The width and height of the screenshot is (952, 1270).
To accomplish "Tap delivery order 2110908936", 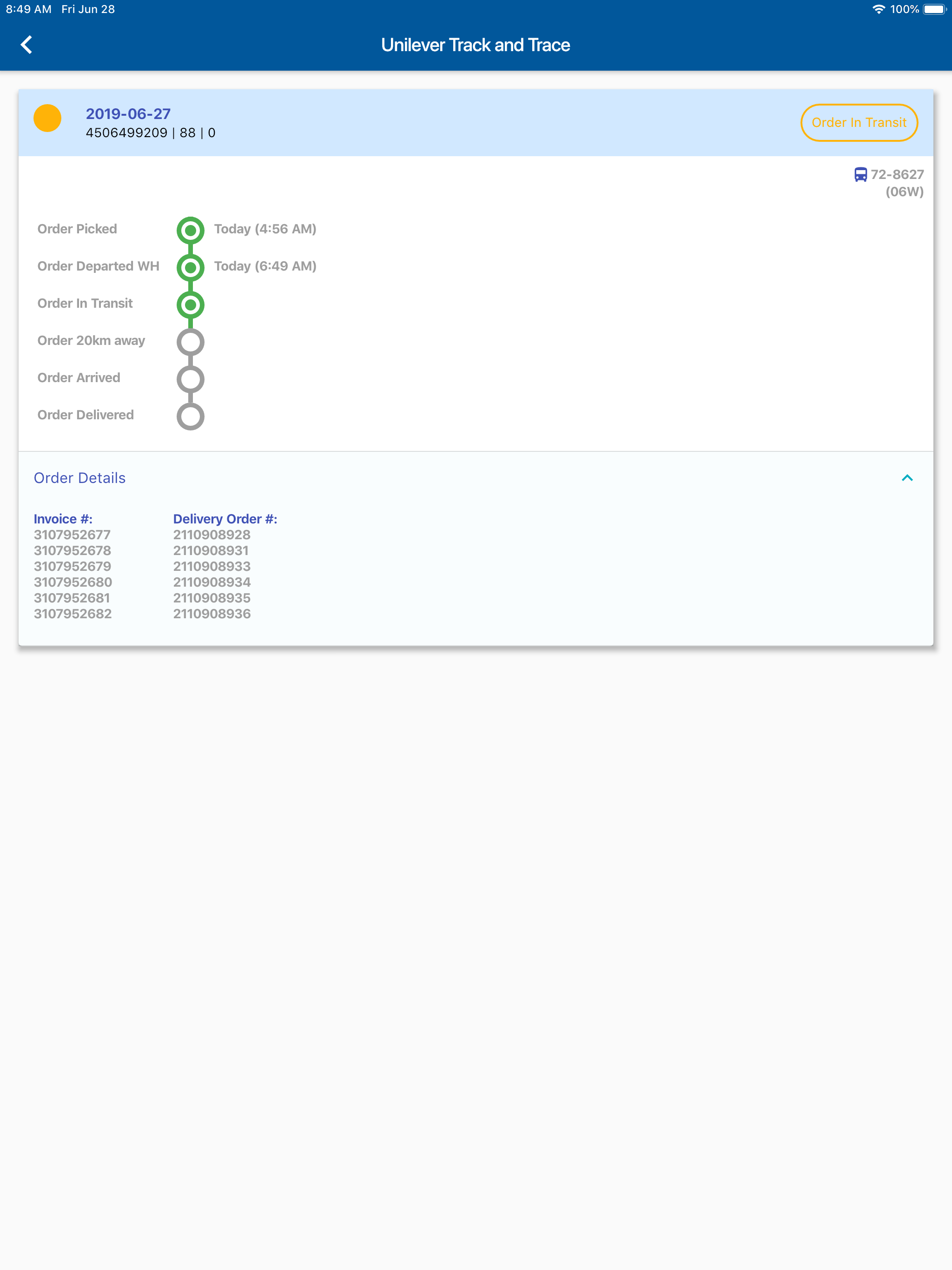I will [212, 614].
